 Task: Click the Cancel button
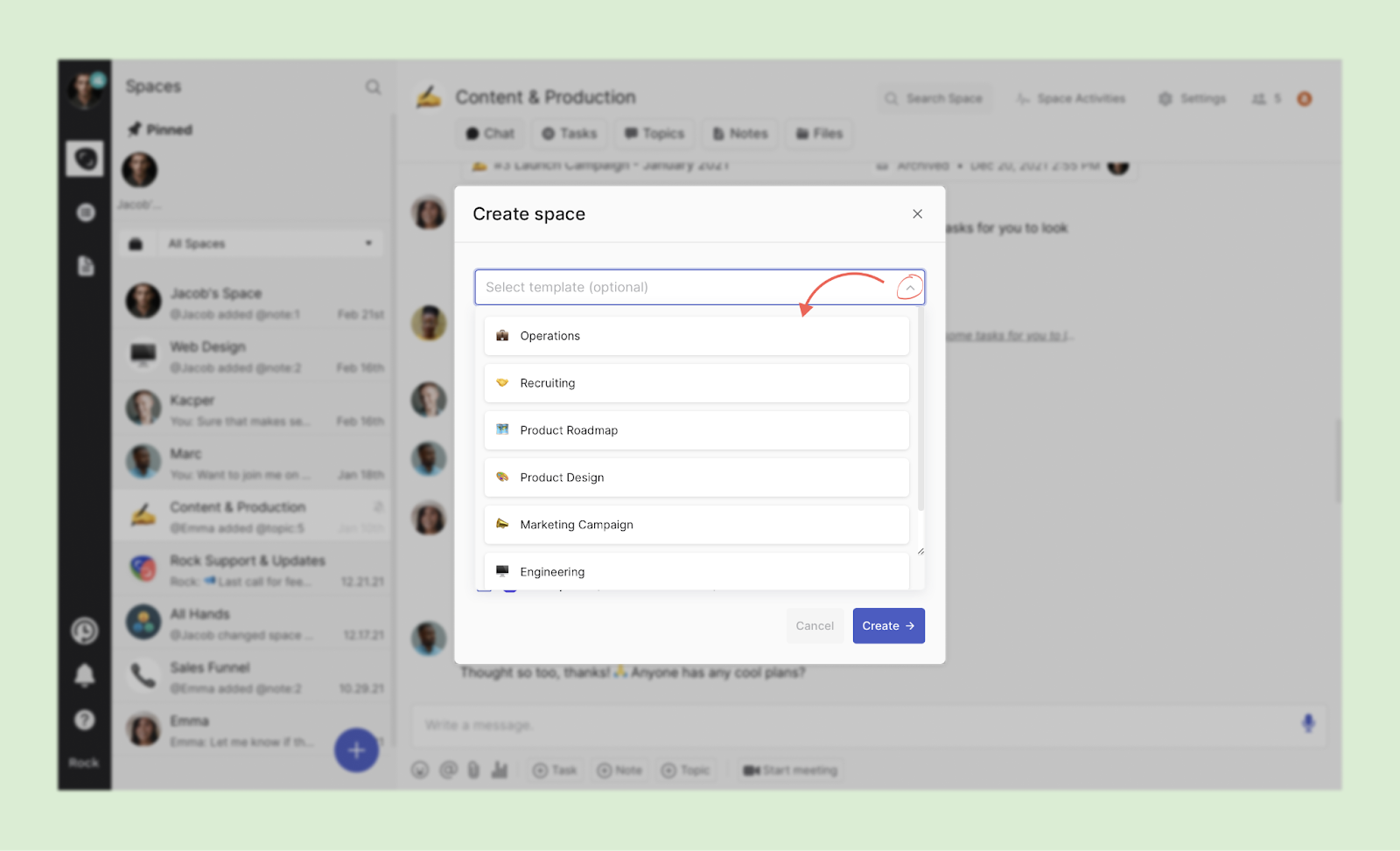pos(815,626)
